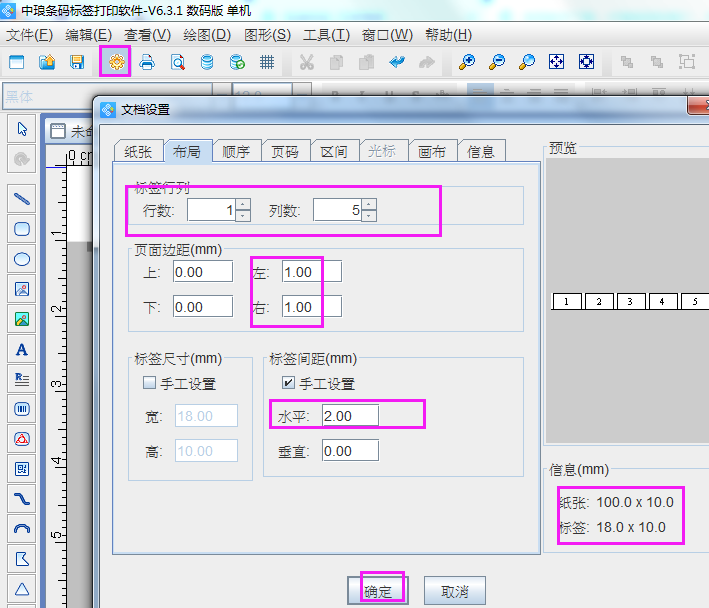
Task: Select the text tool labeled A
Action: (22, 349)
